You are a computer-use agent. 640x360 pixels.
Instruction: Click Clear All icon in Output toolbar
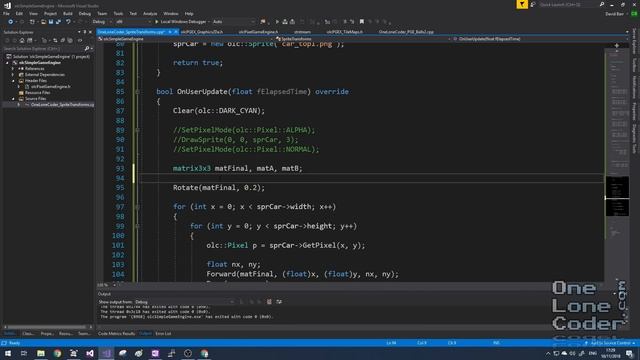click(269, 302)
